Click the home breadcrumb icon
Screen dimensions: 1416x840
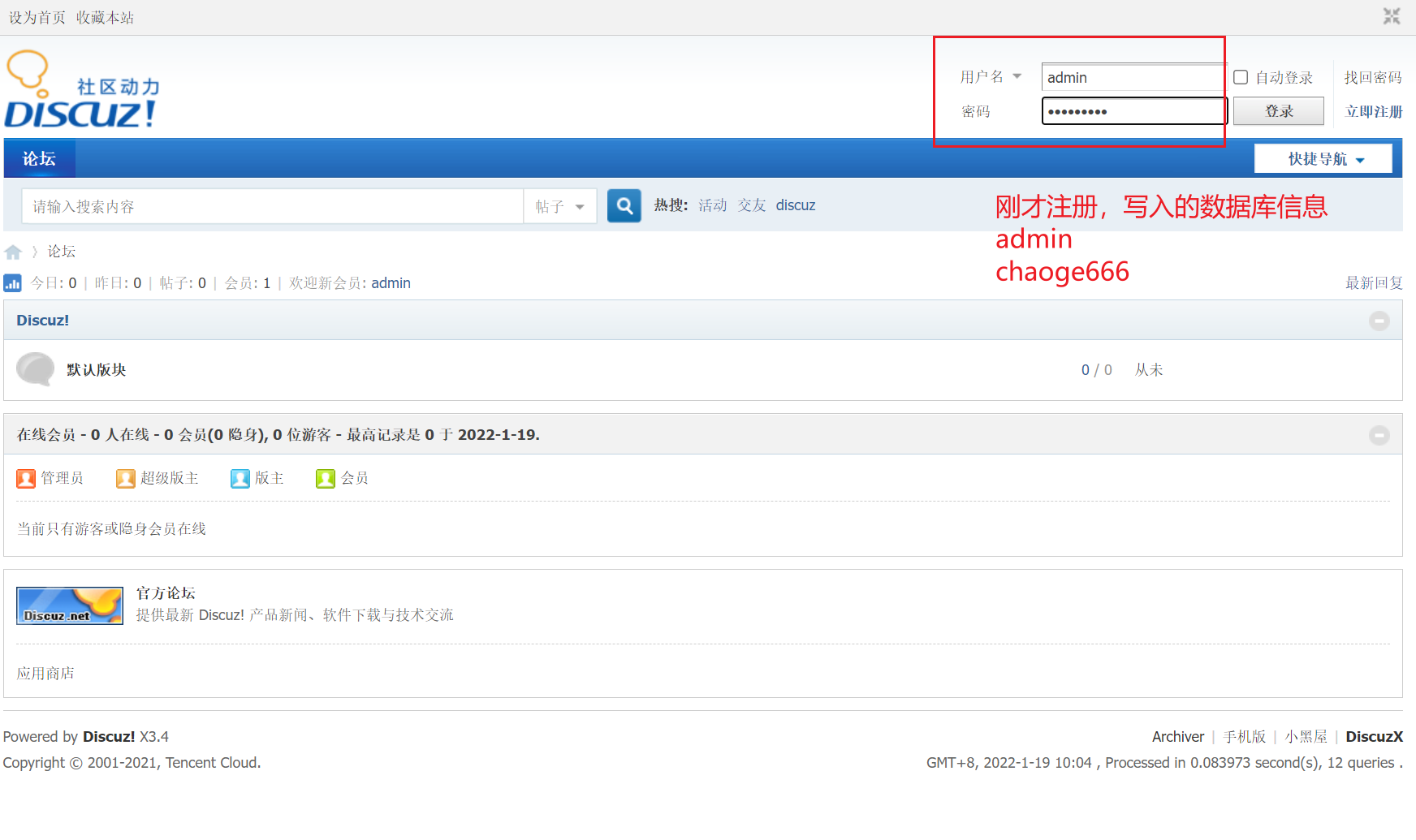click(x=13, y=252)
